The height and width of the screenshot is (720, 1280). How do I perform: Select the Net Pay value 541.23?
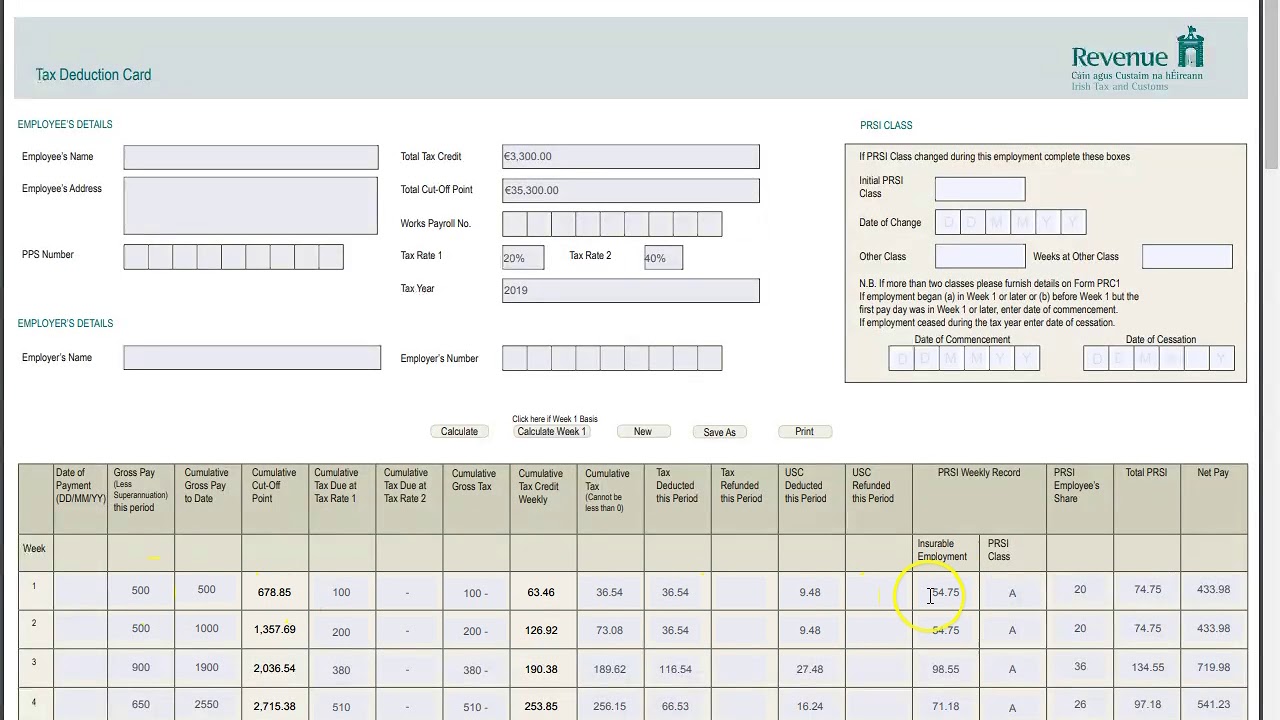(1213, 705)
